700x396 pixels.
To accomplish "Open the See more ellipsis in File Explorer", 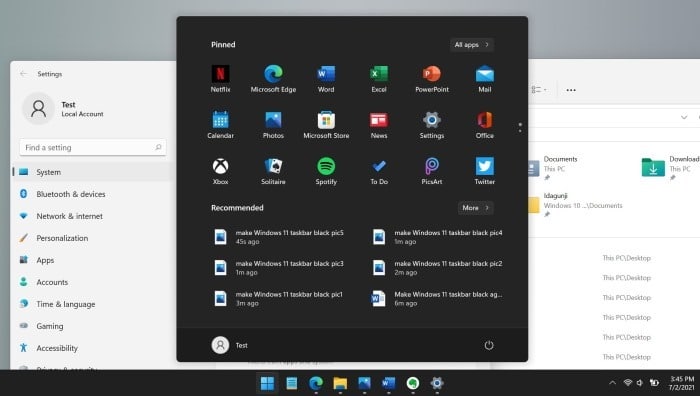I will pos(571,90).
